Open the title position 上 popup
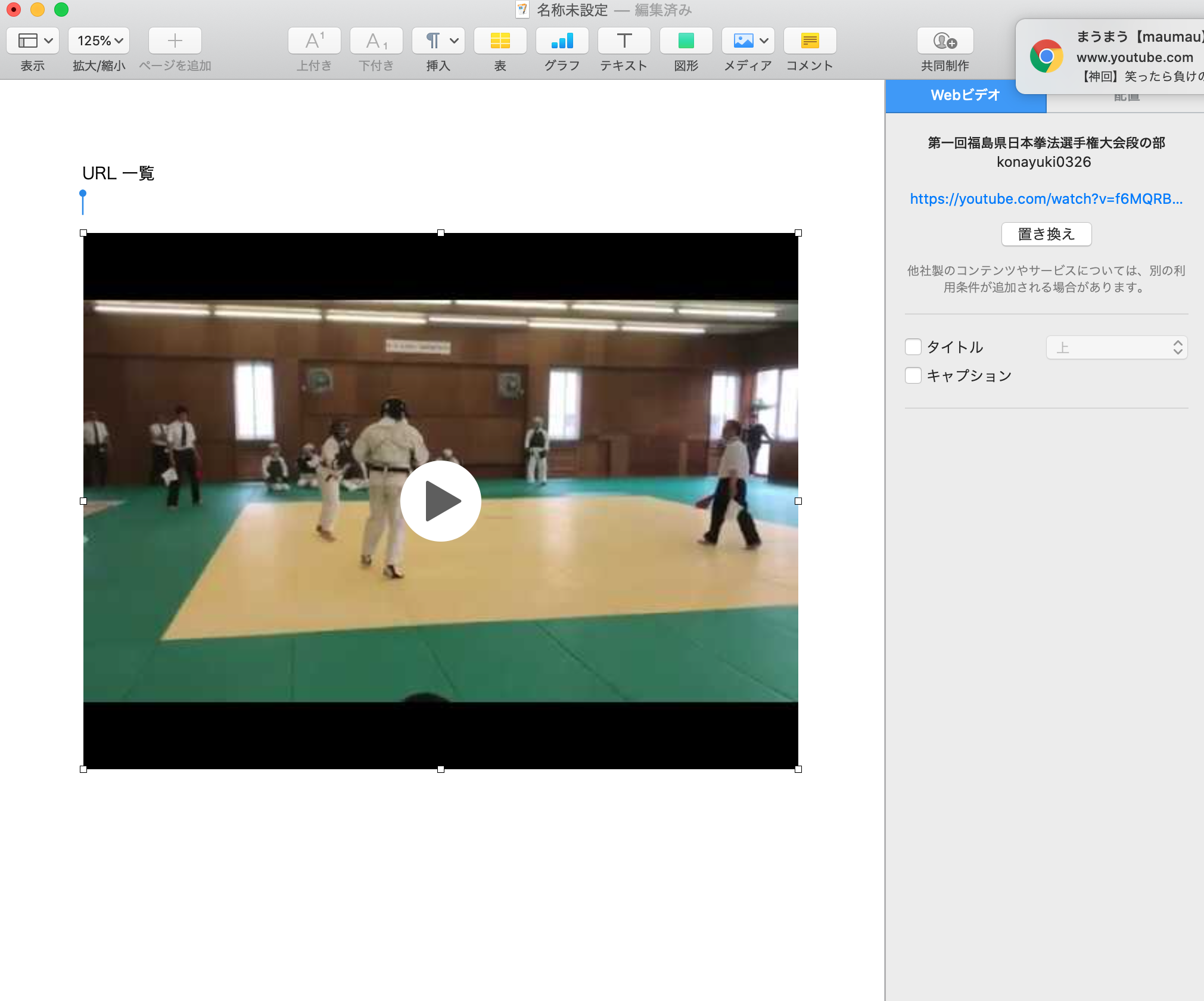The image size is (1204, 1001). click(1116, 347)
